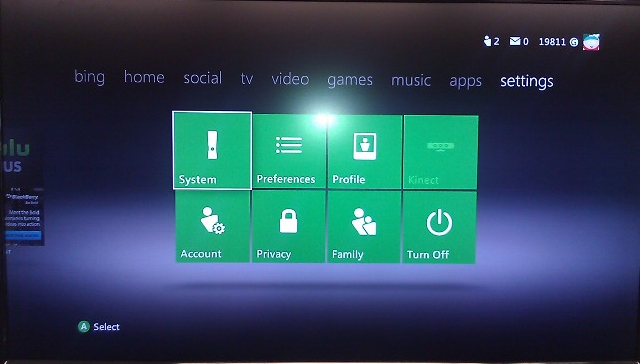Open the gamer avatar picture

pyautogui.click(x=591, y=42)
